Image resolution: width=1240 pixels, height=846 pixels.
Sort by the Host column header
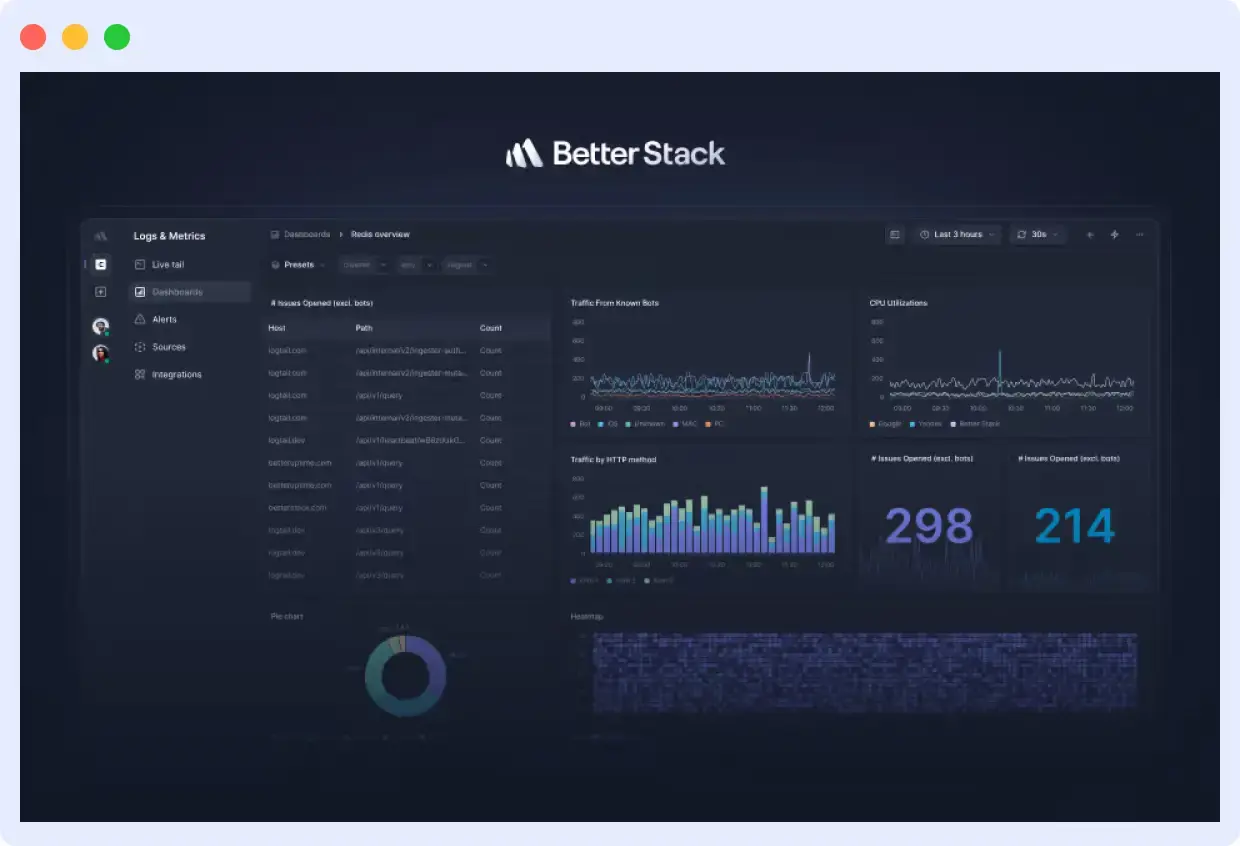click(x=277, y=328)
